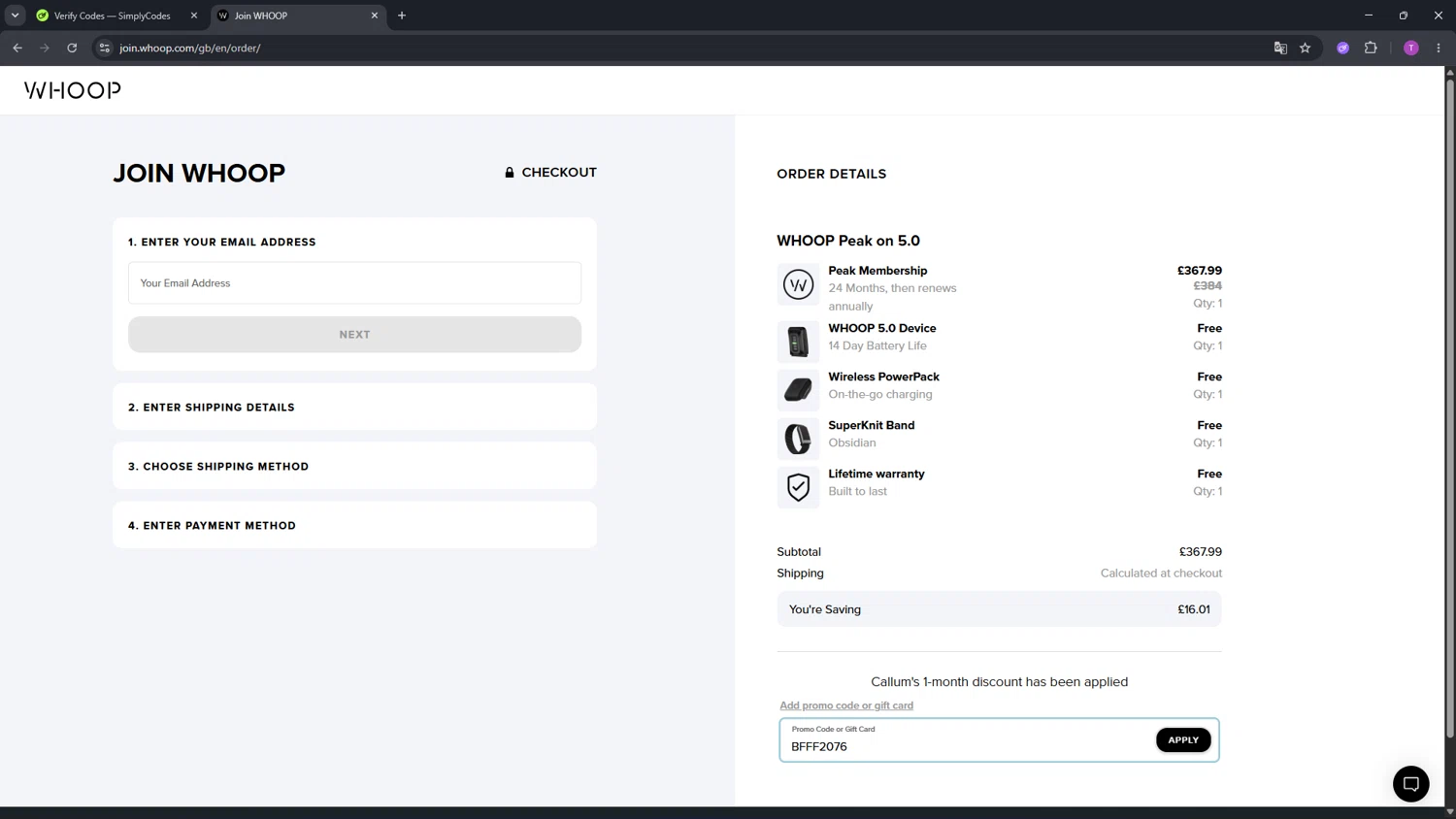Reload the current page
Viewport: 1456px width, 819px height.
pos(72,48)
